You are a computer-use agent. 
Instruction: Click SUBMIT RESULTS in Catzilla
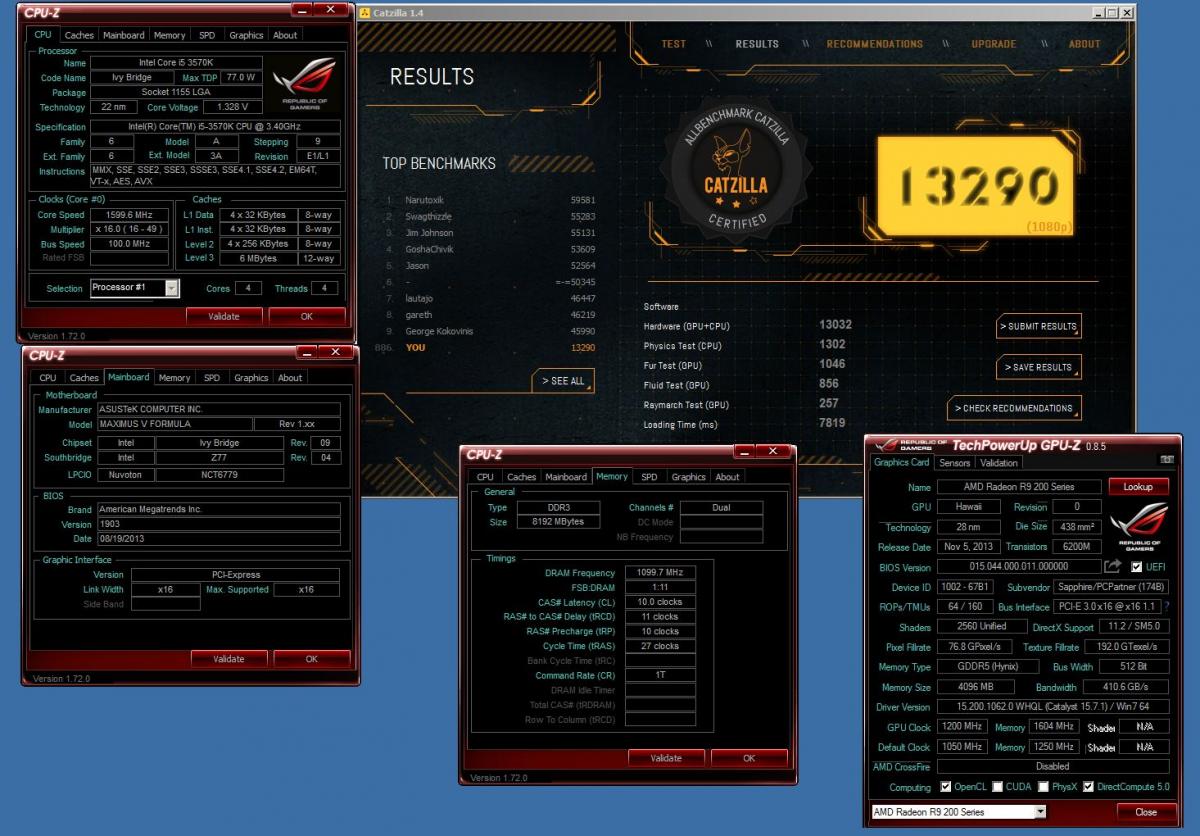[x=1039, y=326]
